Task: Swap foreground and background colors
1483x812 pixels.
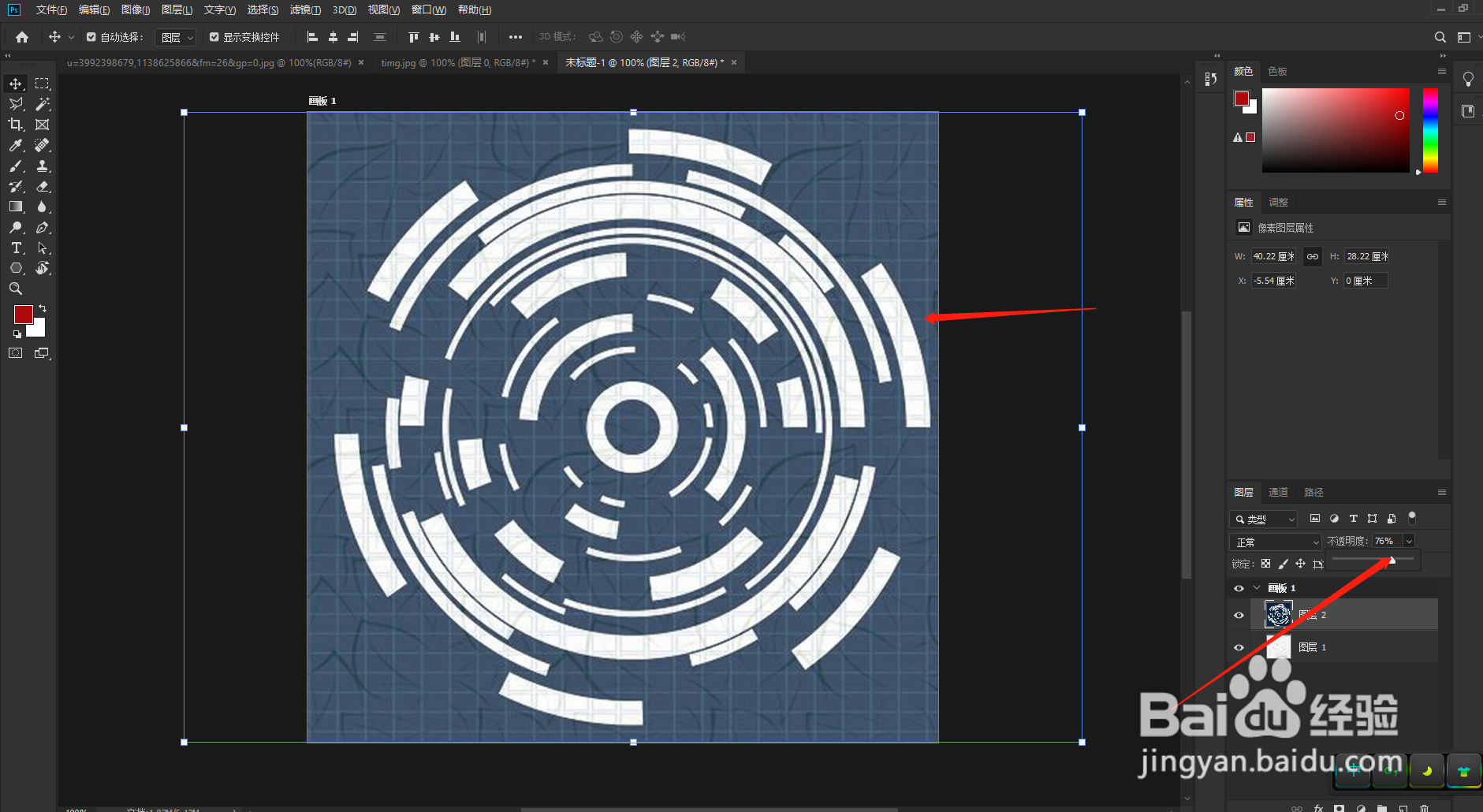Action: point(43,308)
